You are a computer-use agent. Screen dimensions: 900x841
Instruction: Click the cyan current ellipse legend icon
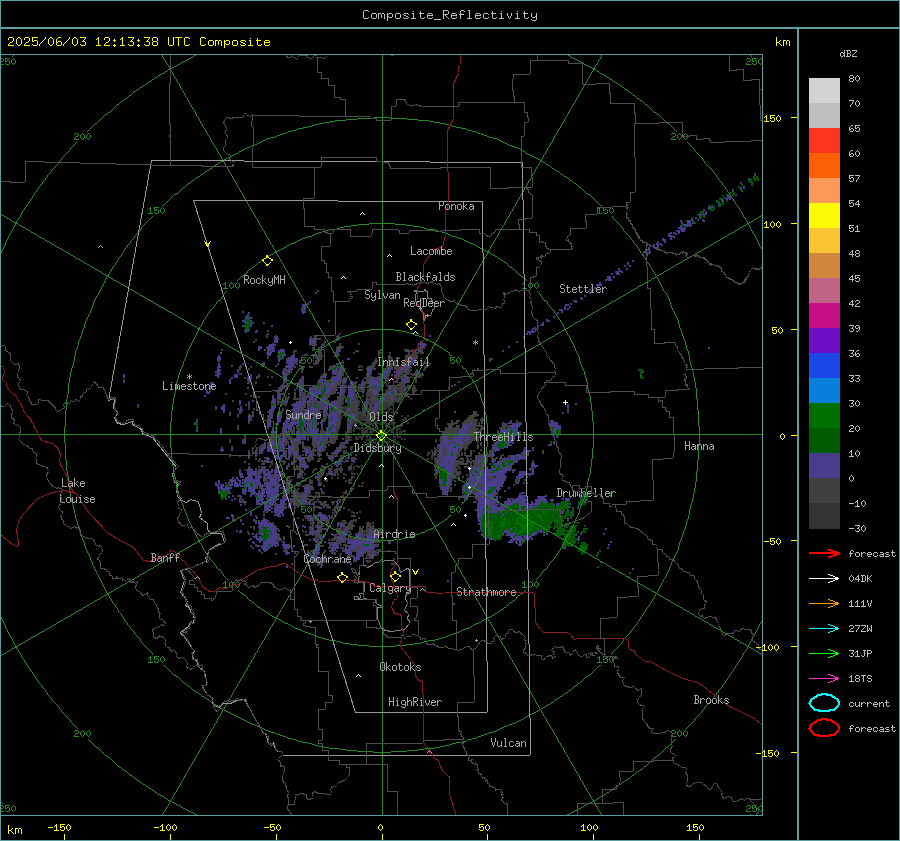click(824, 703)
